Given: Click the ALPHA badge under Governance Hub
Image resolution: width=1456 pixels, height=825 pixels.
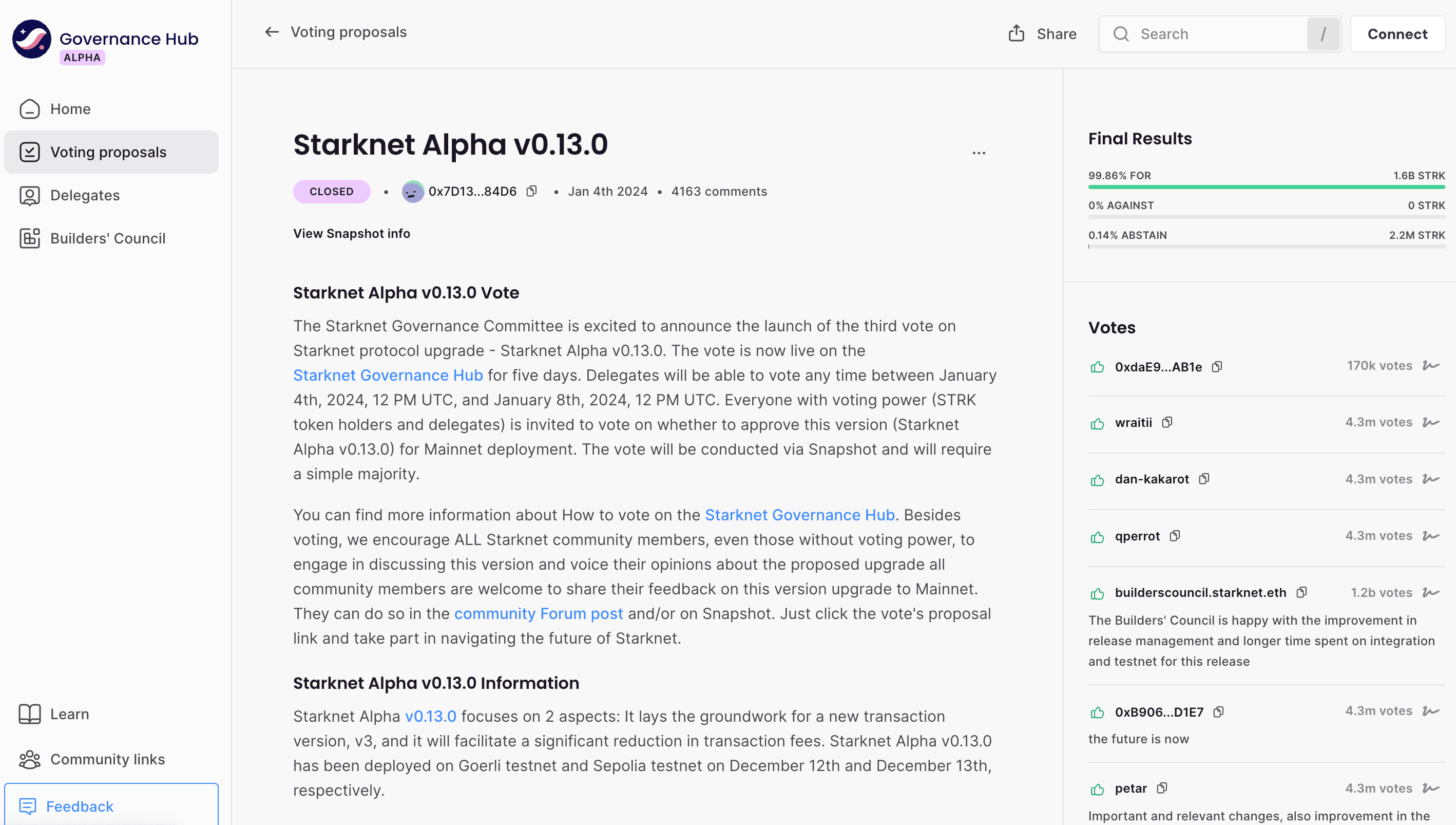Looking at the screenshot, I should tap(82, 57).
